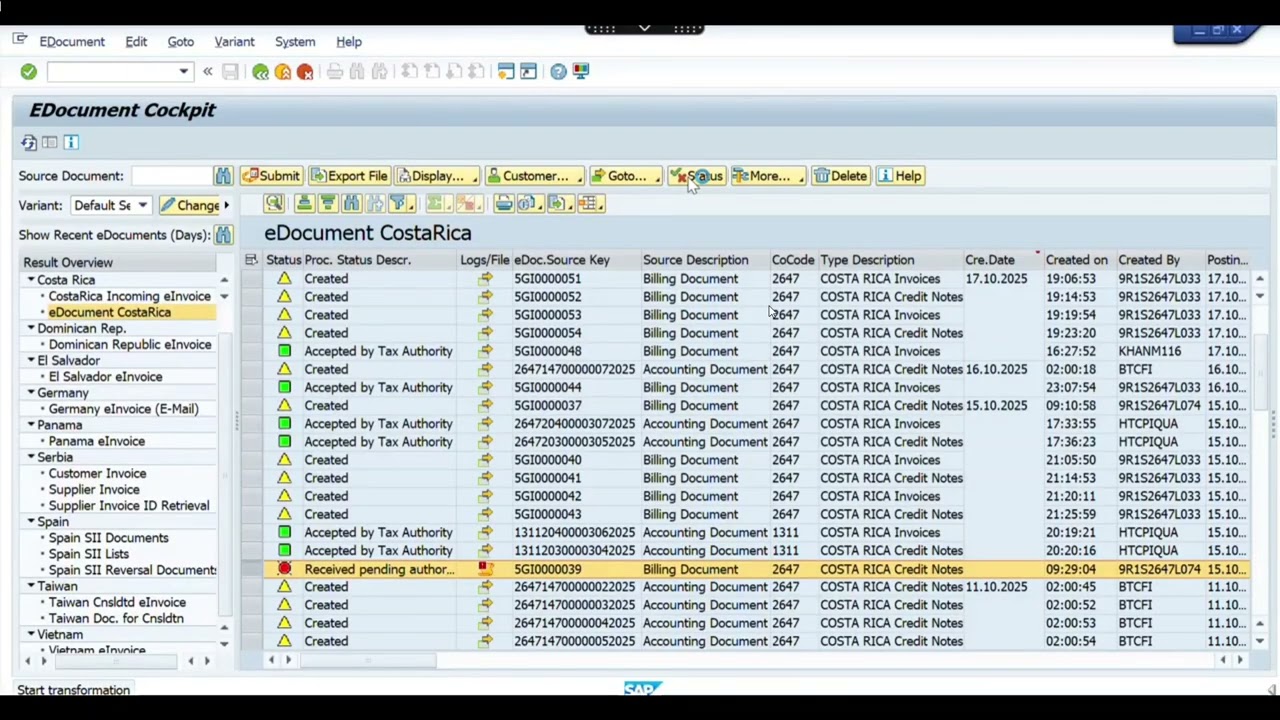Select Dominican Republic eInvoice tree item

coord(130,345)
